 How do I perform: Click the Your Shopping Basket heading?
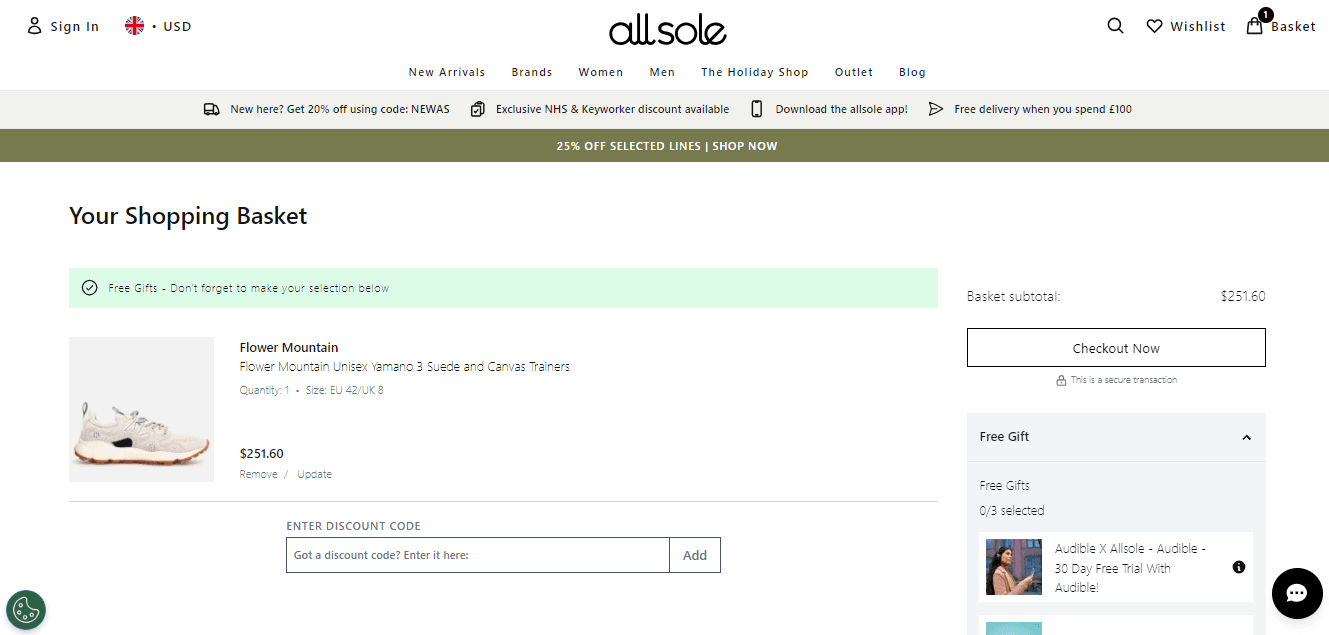(188, 216)
